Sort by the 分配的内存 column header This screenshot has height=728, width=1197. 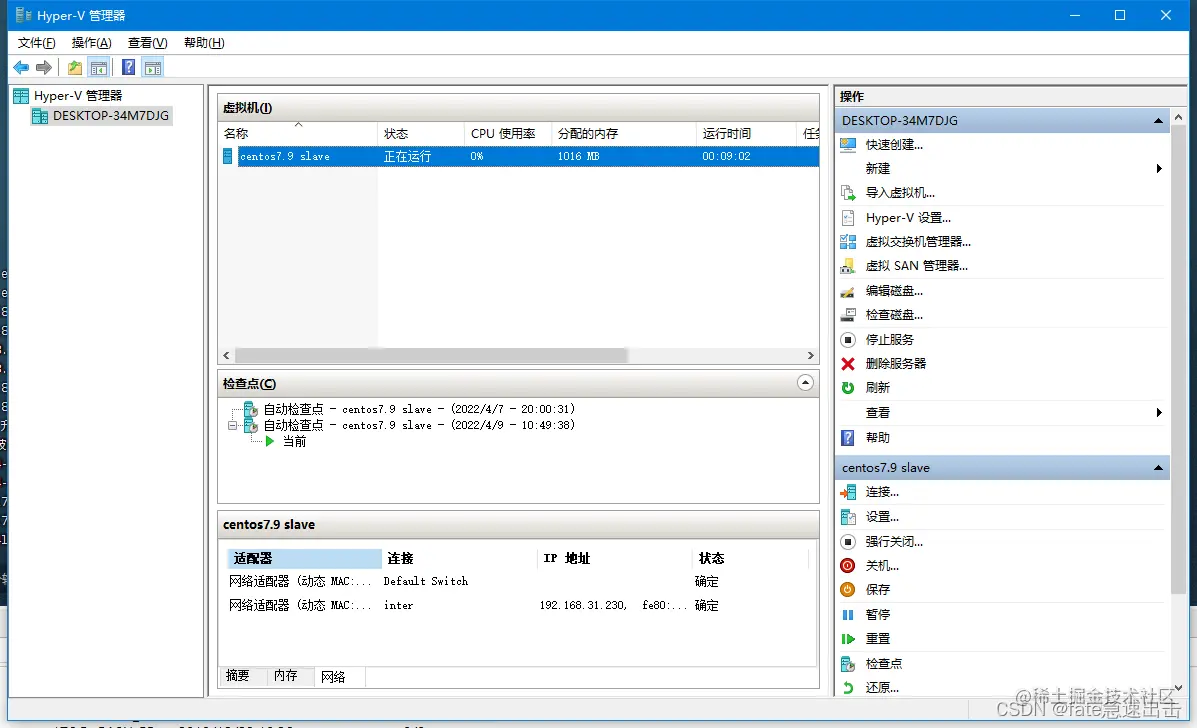[624, 134]
